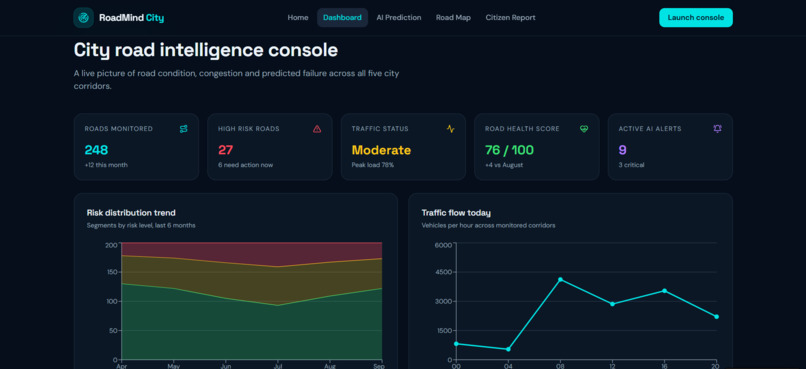The height and width of the screenshot is (369, 806).
Task: Click the 04 hour traffic data point
Action: pos(508,349)
